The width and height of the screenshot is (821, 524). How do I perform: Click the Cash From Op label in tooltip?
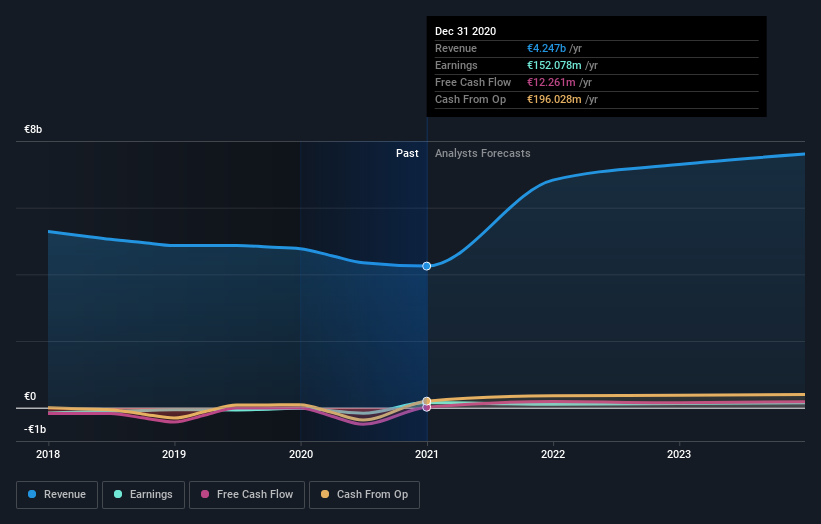470,99
